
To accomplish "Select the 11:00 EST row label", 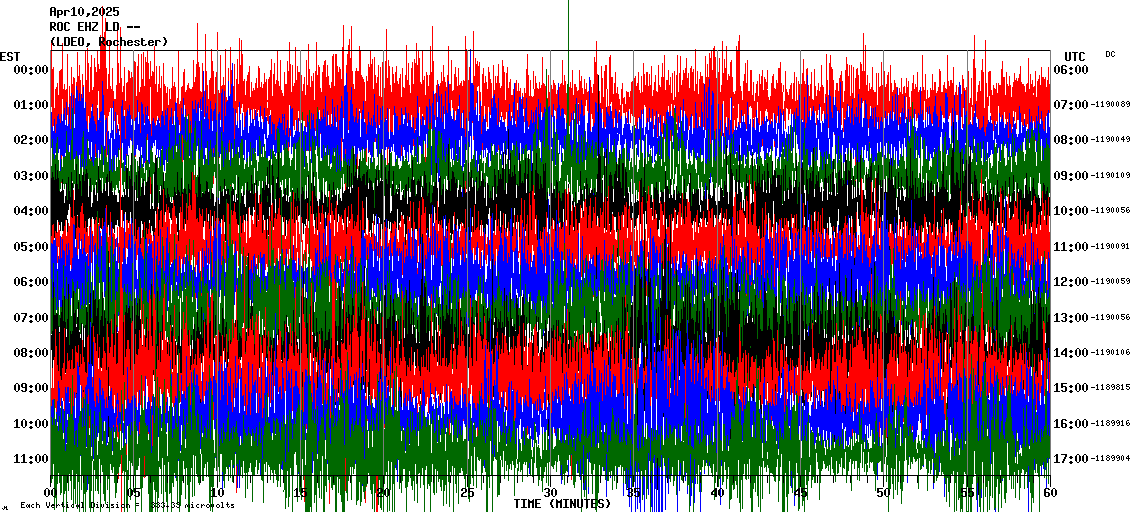I will pyautogui.click(x=30, y=459).
